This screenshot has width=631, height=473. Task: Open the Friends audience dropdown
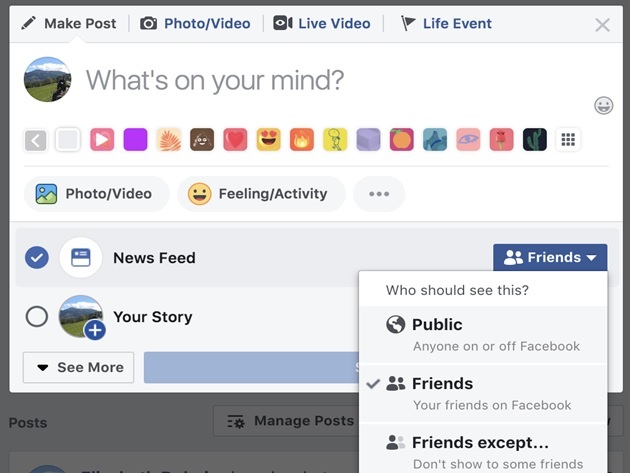(x=550, y=257)
